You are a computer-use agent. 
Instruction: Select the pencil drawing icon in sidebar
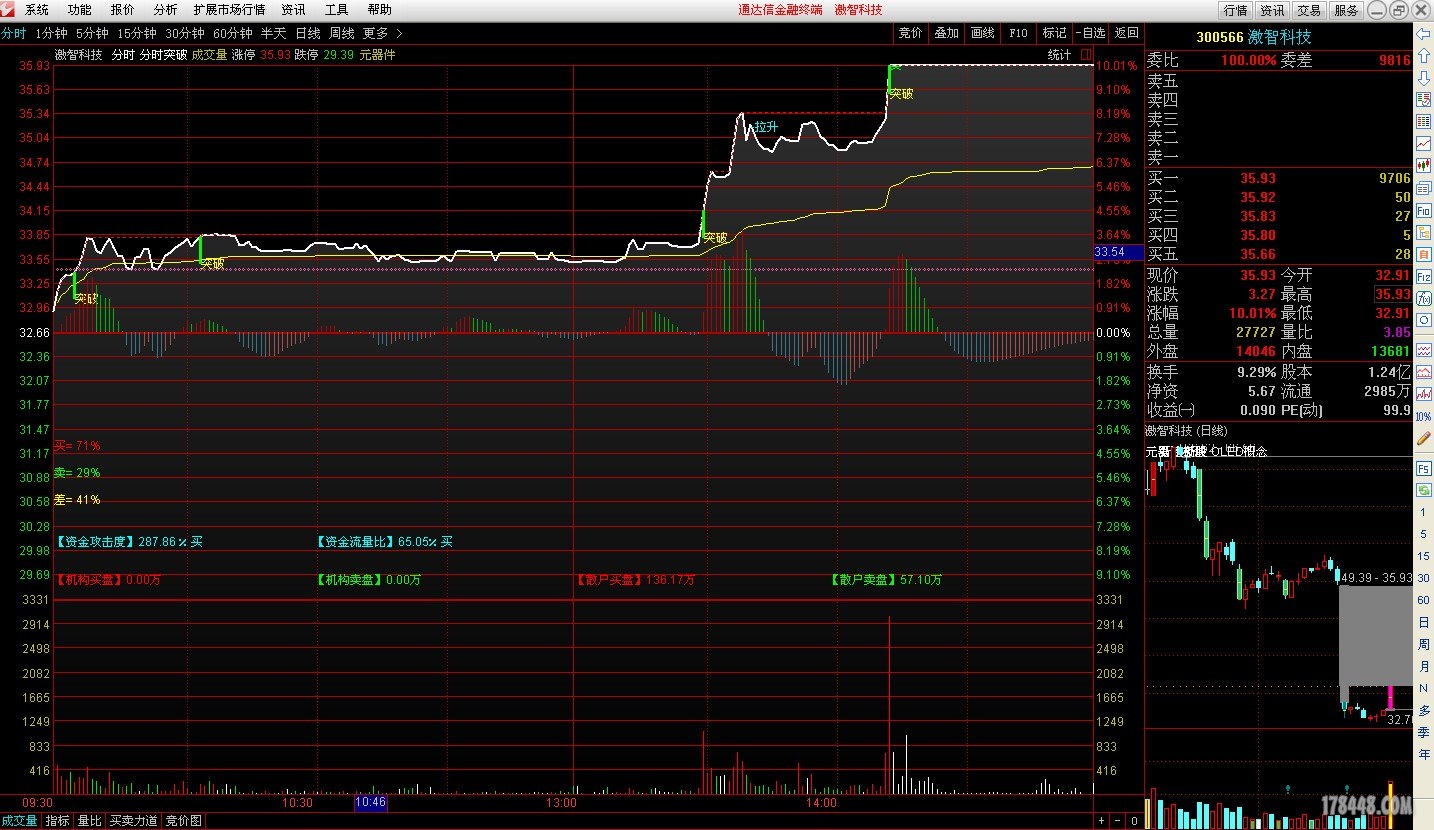point(1423,438)
